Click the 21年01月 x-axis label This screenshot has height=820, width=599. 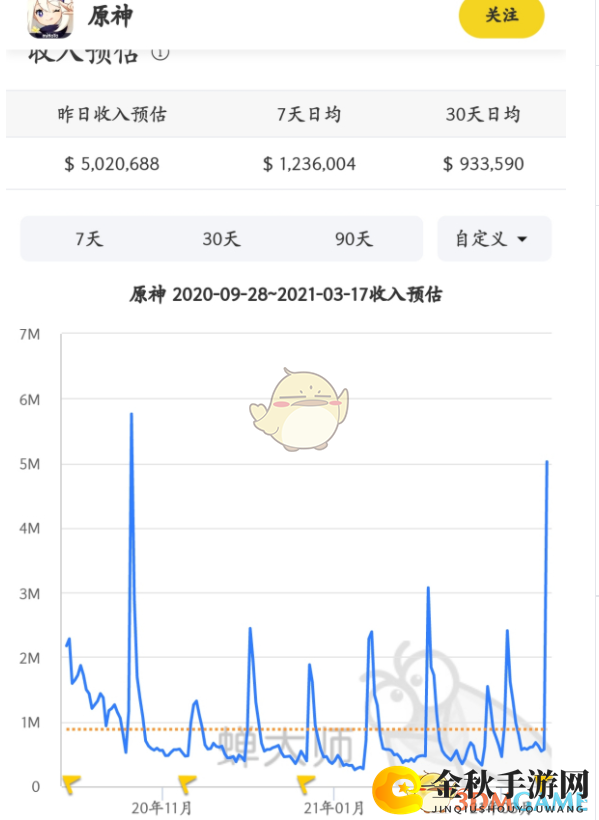(334, 808)
